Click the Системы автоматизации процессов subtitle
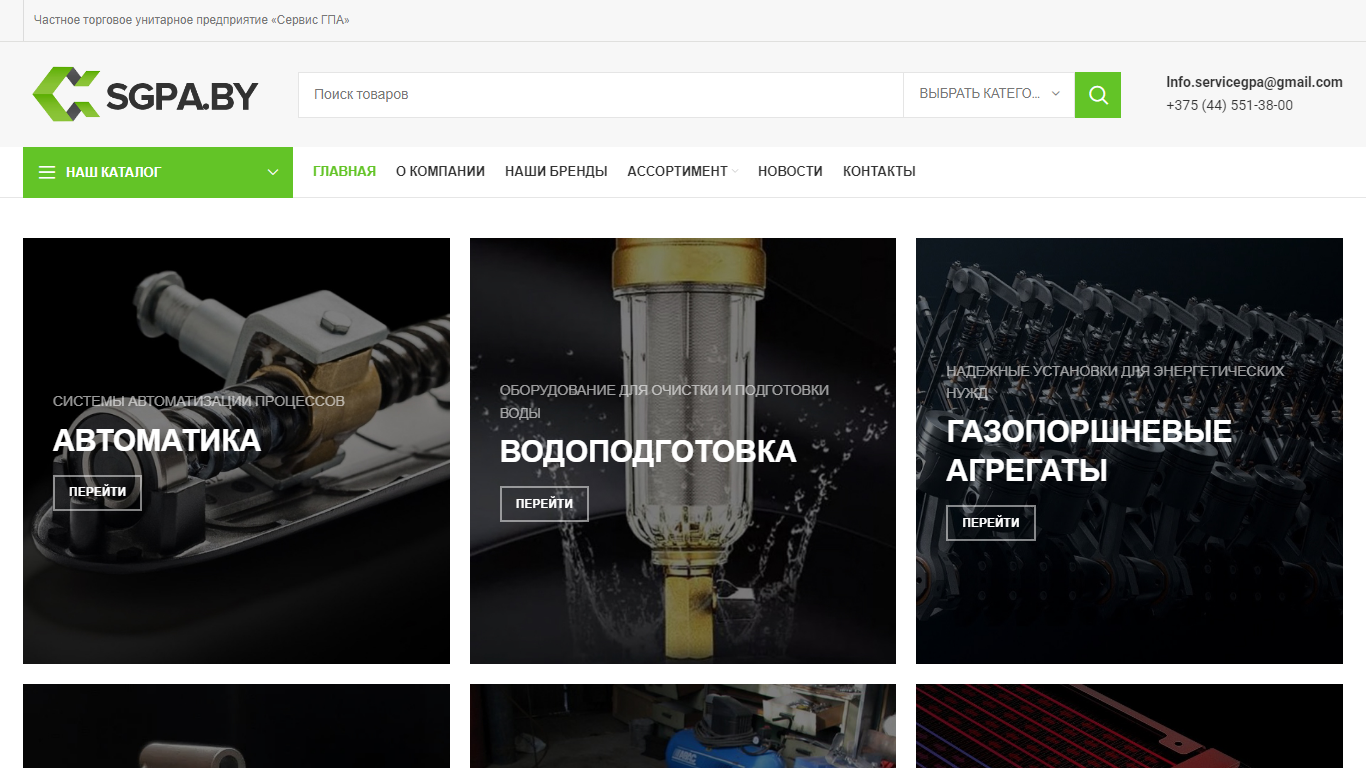Viewport: 1366px width, 768px height. 199,401
